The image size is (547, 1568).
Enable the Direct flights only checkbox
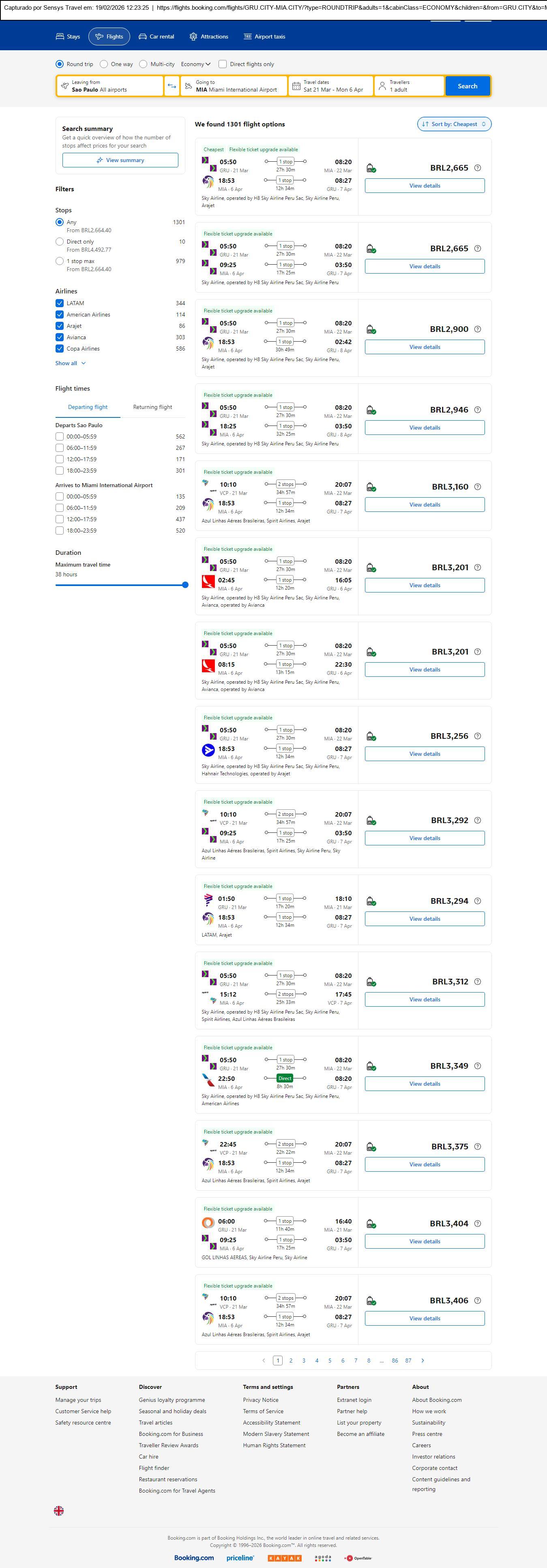pos(223,64)
